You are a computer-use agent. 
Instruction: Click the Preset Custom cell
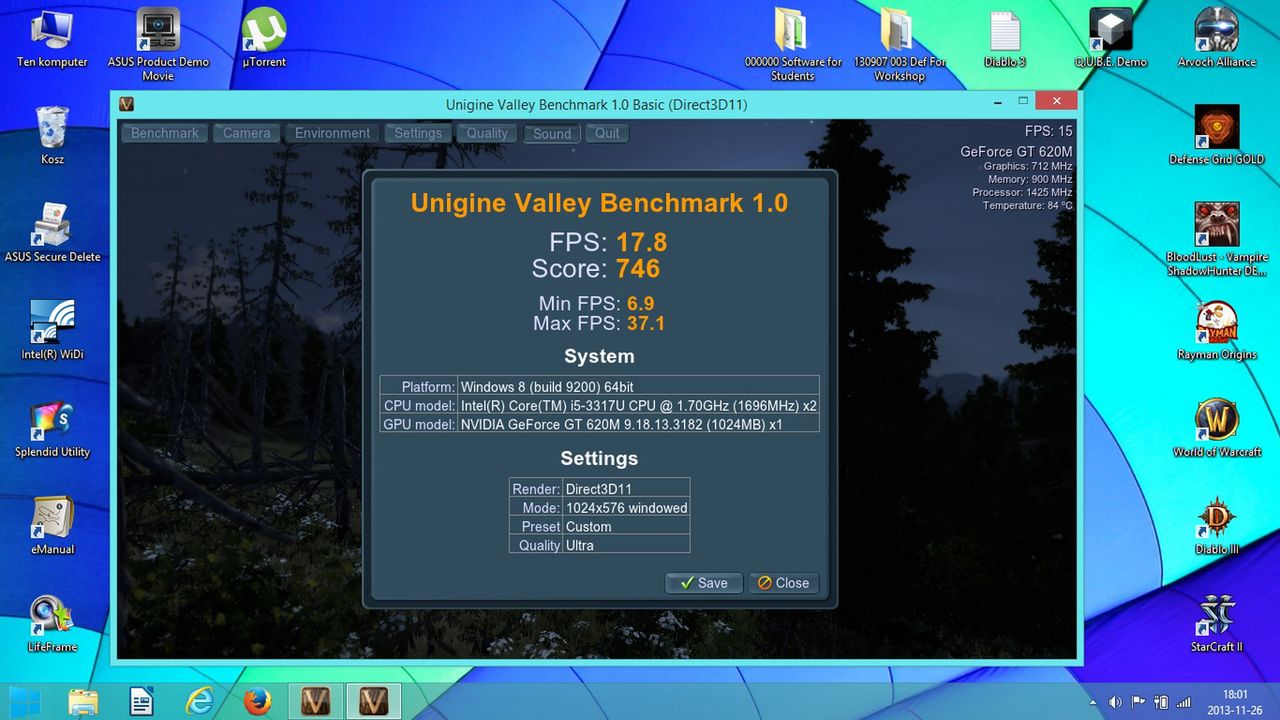626,527
